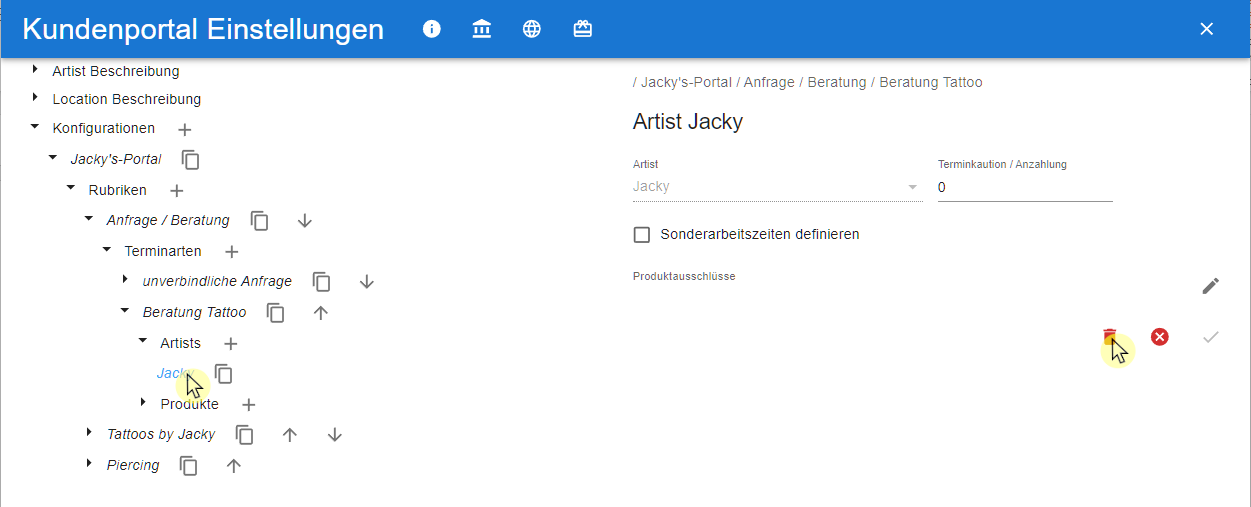Expand the Produkte tree node
The image size is (1251, 507).
(x=143, y=402)
